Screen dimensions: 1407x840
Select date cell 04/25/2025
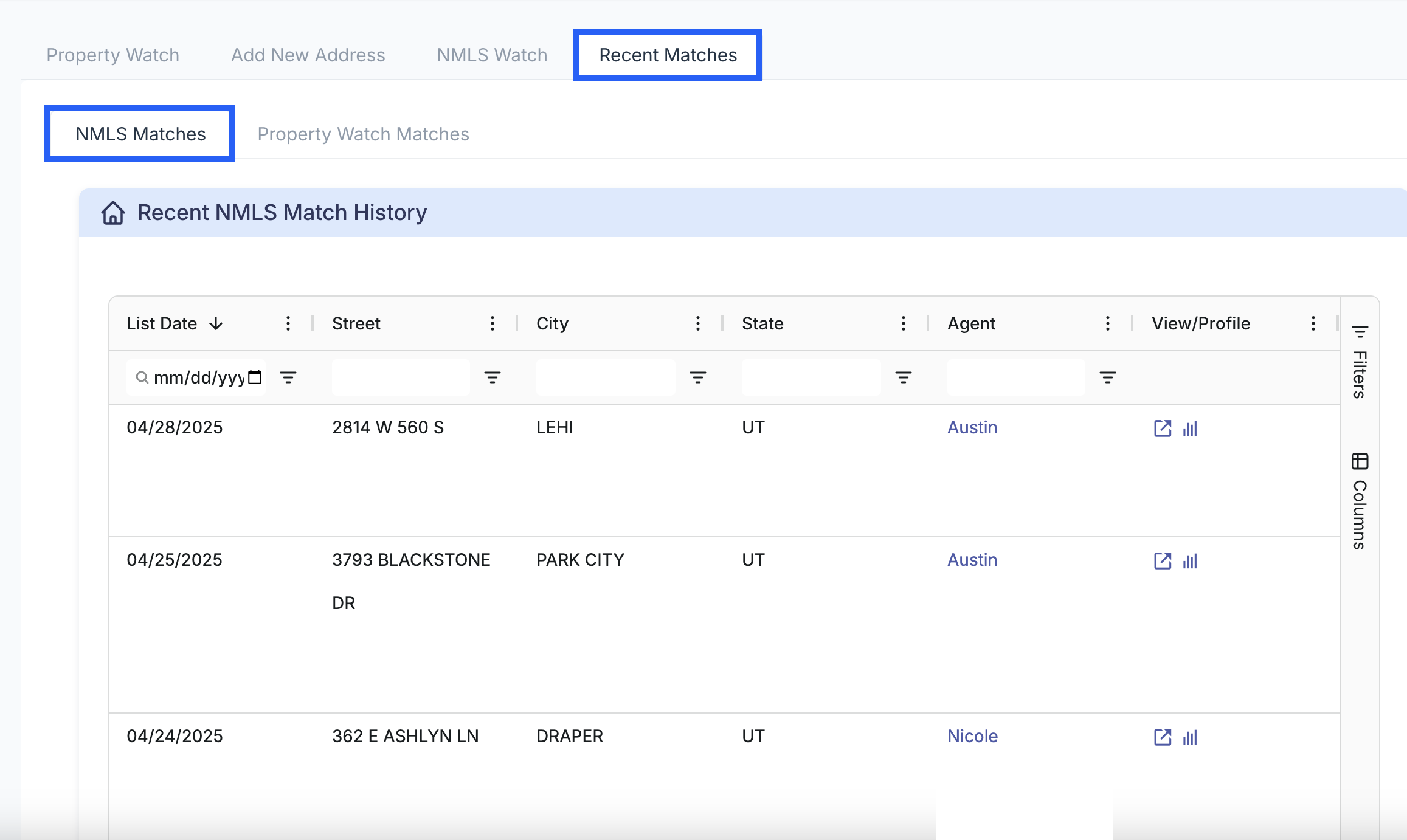click(x=175, y=560)
